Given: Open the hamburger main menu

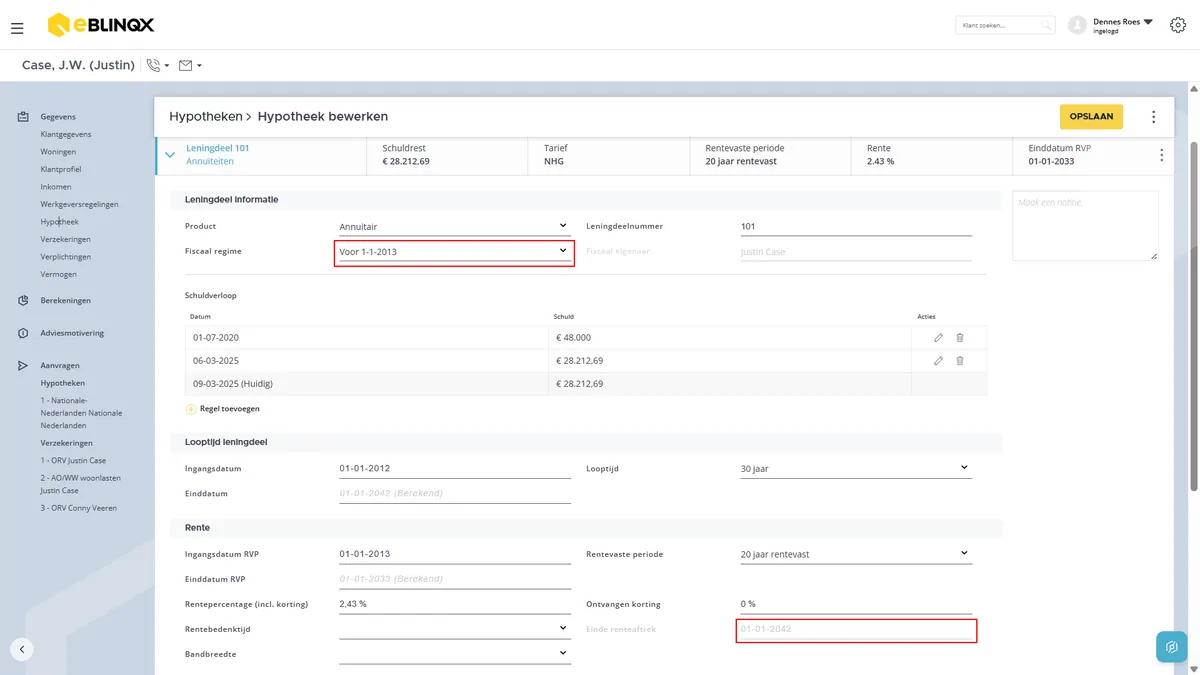Looking at the screenshot, I should [x=17, y=28].
